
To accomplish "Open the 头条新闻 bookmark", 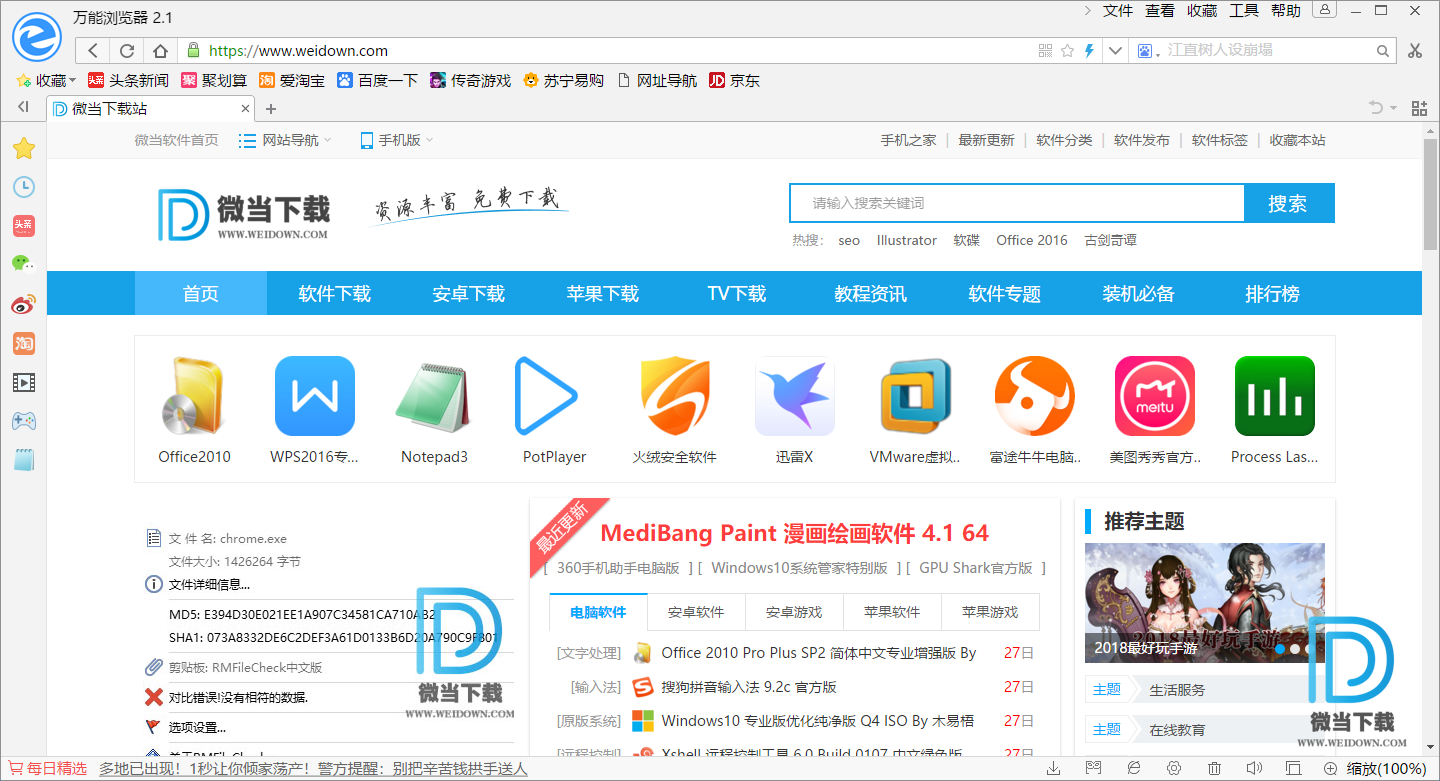I will coord(128,80).
